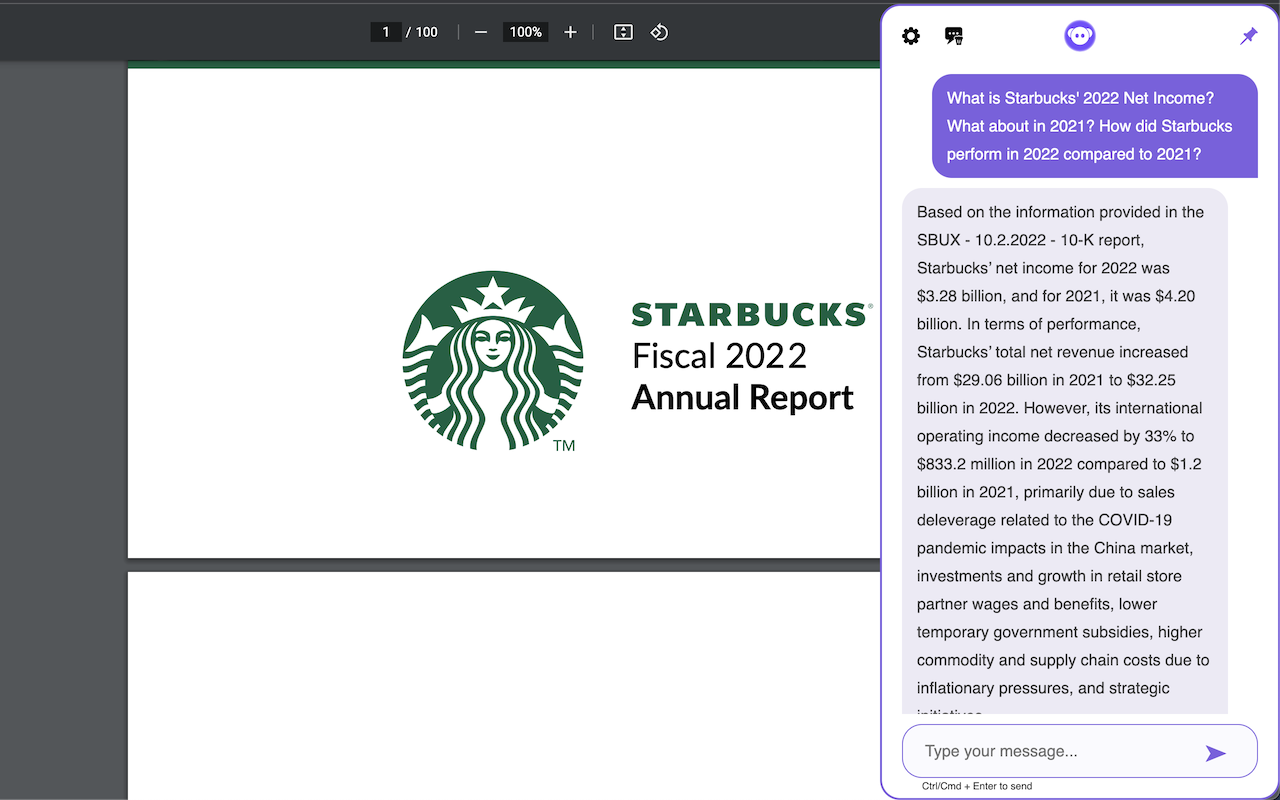The height and width of the screenshot is (800, 1280).
Task: Click the assistant's response about net income
Action: click(1064, 450)
